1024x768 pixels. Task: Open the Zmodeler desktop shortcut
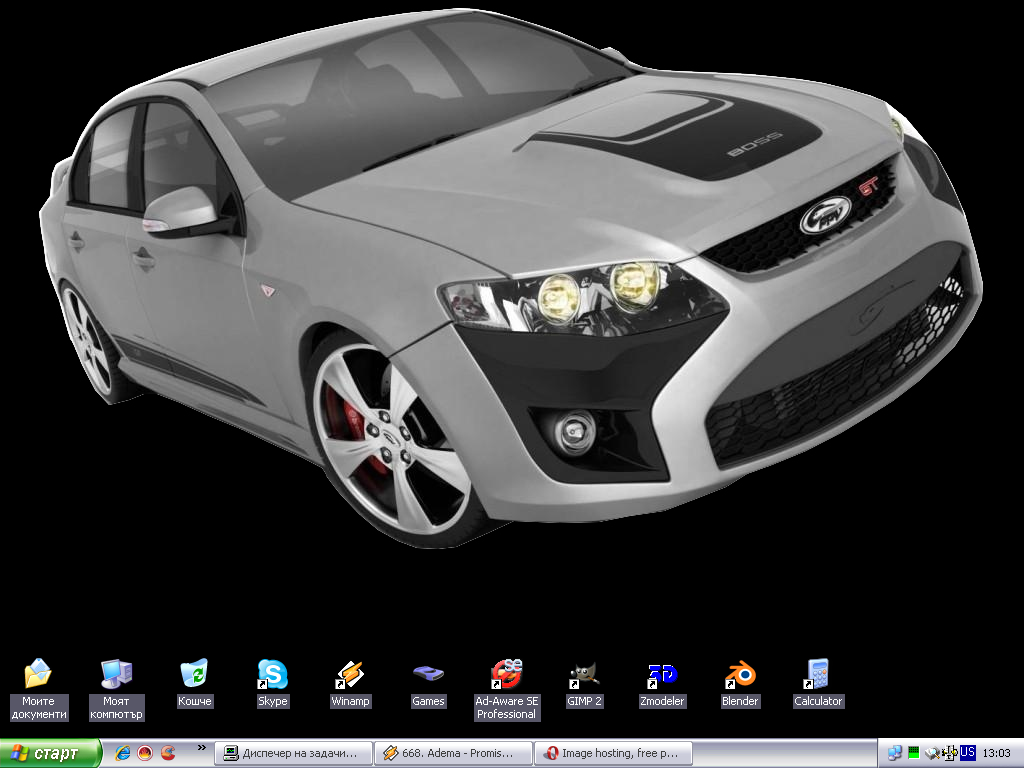point(662,674)
